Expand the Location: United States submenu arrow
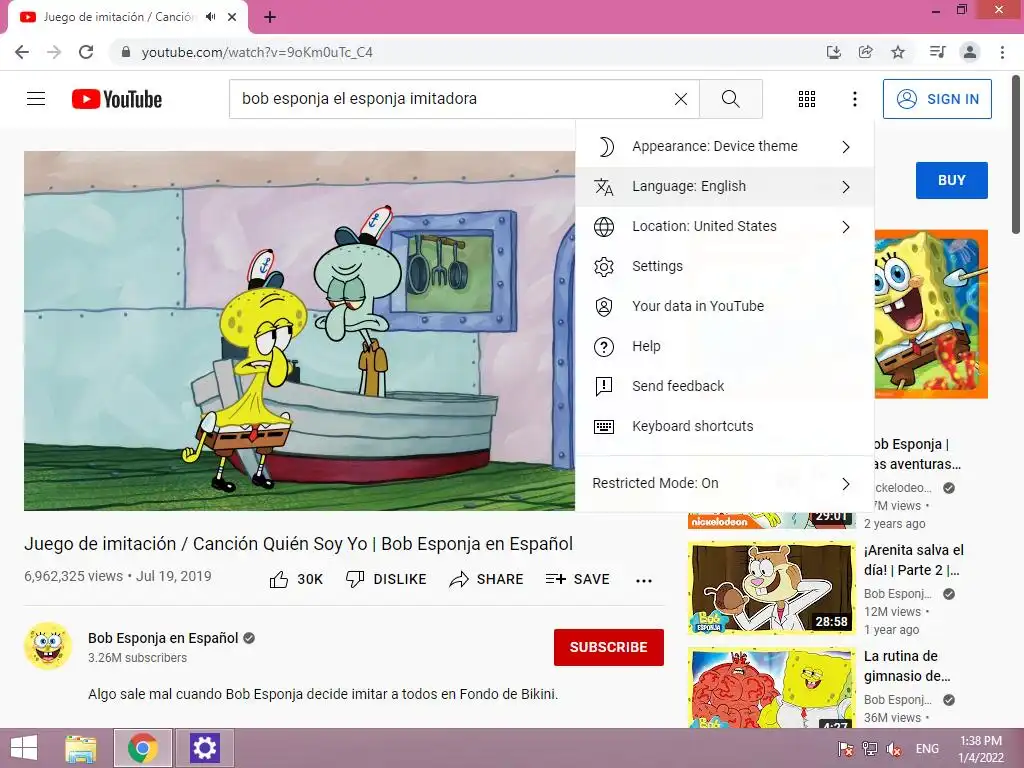Screen dimensions: 1024x768 tap(846, 227)
